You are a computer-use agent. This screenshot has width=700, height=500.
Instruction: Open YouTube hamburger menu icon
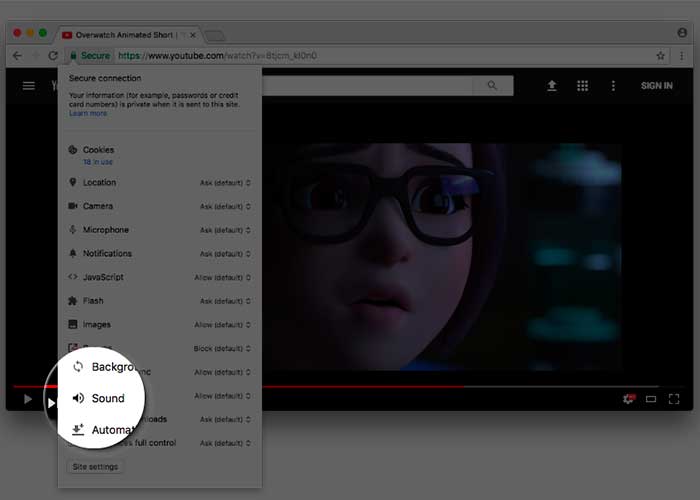(x=29, y=86)
